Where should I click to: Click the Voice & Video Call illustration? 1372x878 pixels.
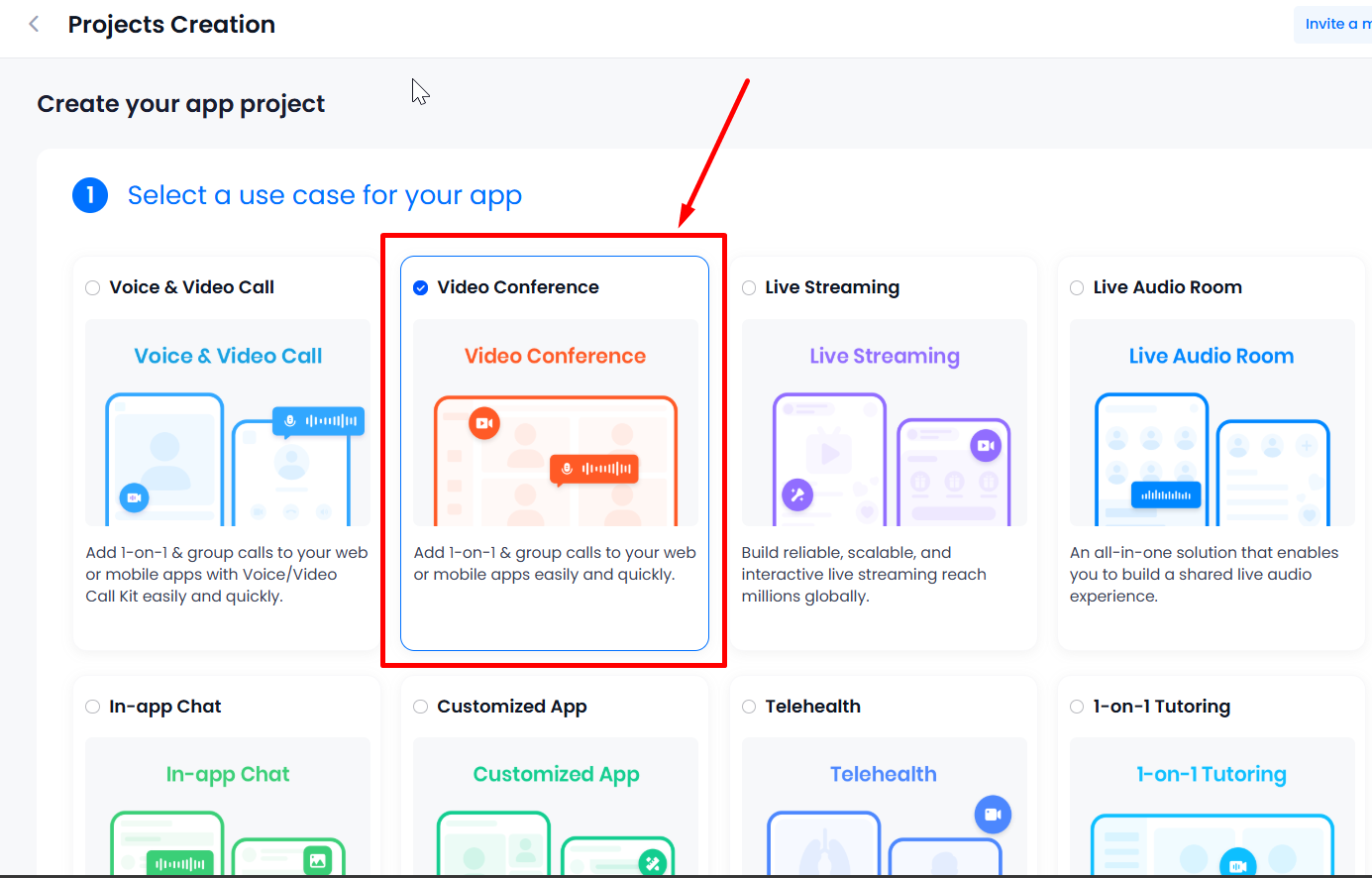228,422
